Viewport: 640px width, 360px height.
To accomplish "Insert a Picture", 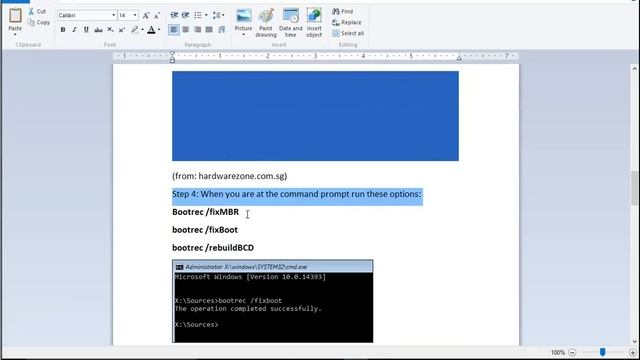I will click(243, 19).
